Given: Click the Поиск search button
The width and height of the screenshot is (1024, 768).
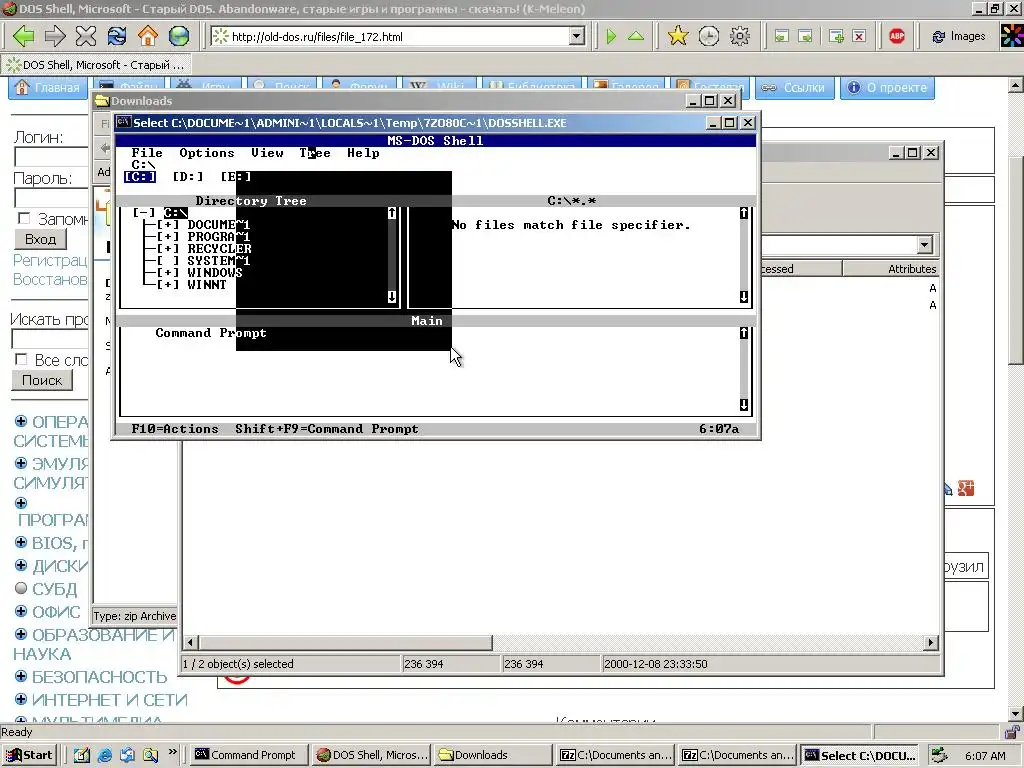Looking at the screenshot, I should (x=42, y=380).
